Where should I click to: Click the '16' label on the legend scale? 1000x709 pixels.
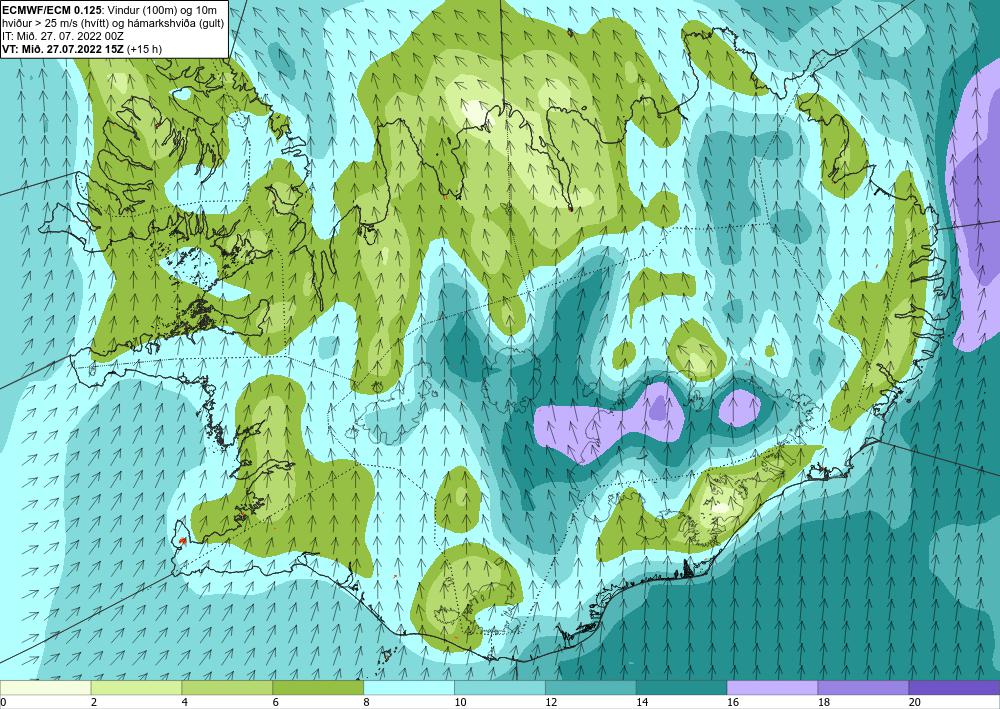coord(733,702)
